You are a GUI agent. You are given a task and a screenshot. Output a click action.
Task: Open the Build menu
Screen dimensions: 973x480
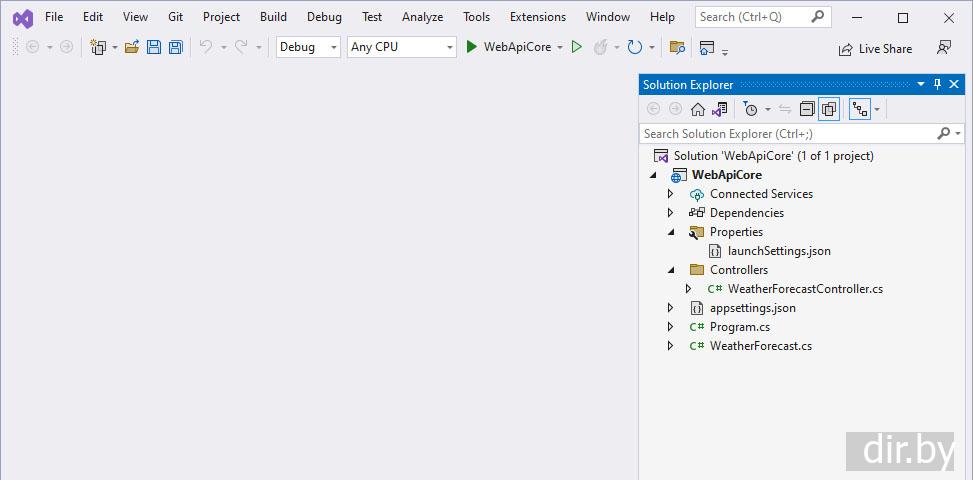[274, 17]
